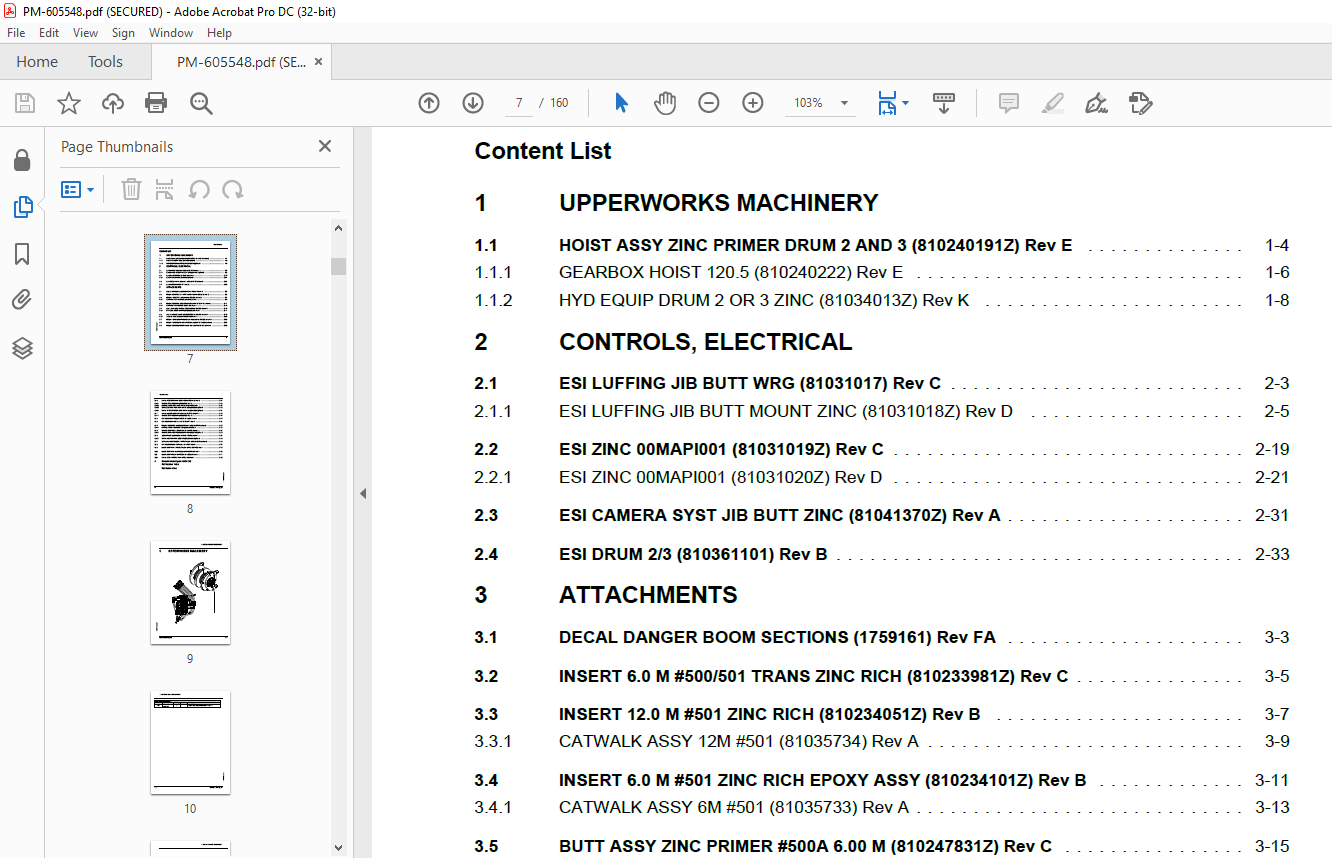This screenshot has height=858, width=1332.
Task: Print the document with the printer icon
Action: pyautogui.click(x=156, y=103)
